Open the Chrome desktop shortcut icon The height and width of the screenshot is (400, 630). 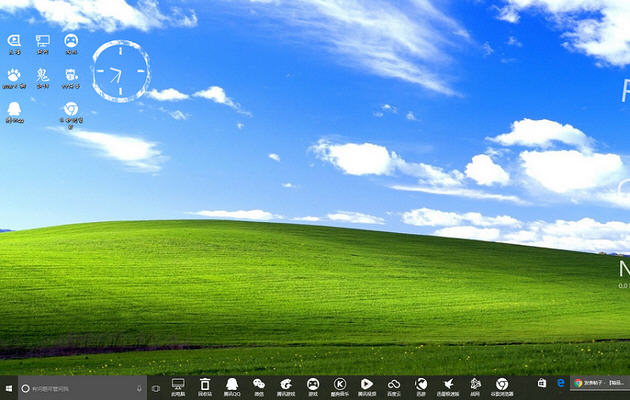(71, 115)
